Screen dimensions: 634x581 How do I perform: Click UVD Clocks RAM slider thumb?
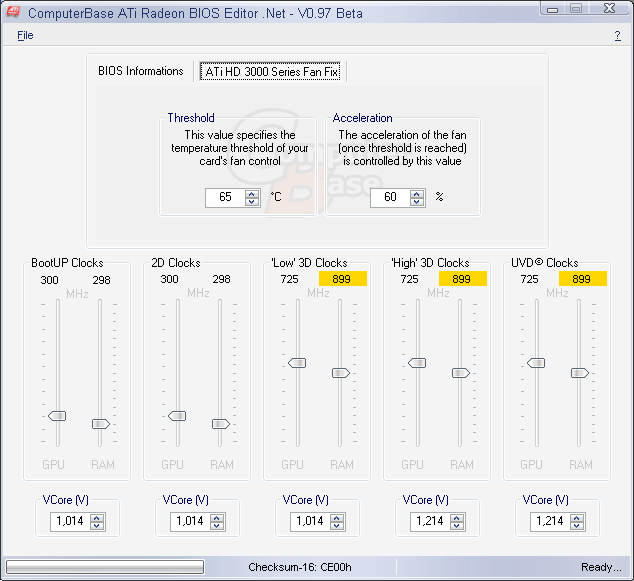(580, 373)
